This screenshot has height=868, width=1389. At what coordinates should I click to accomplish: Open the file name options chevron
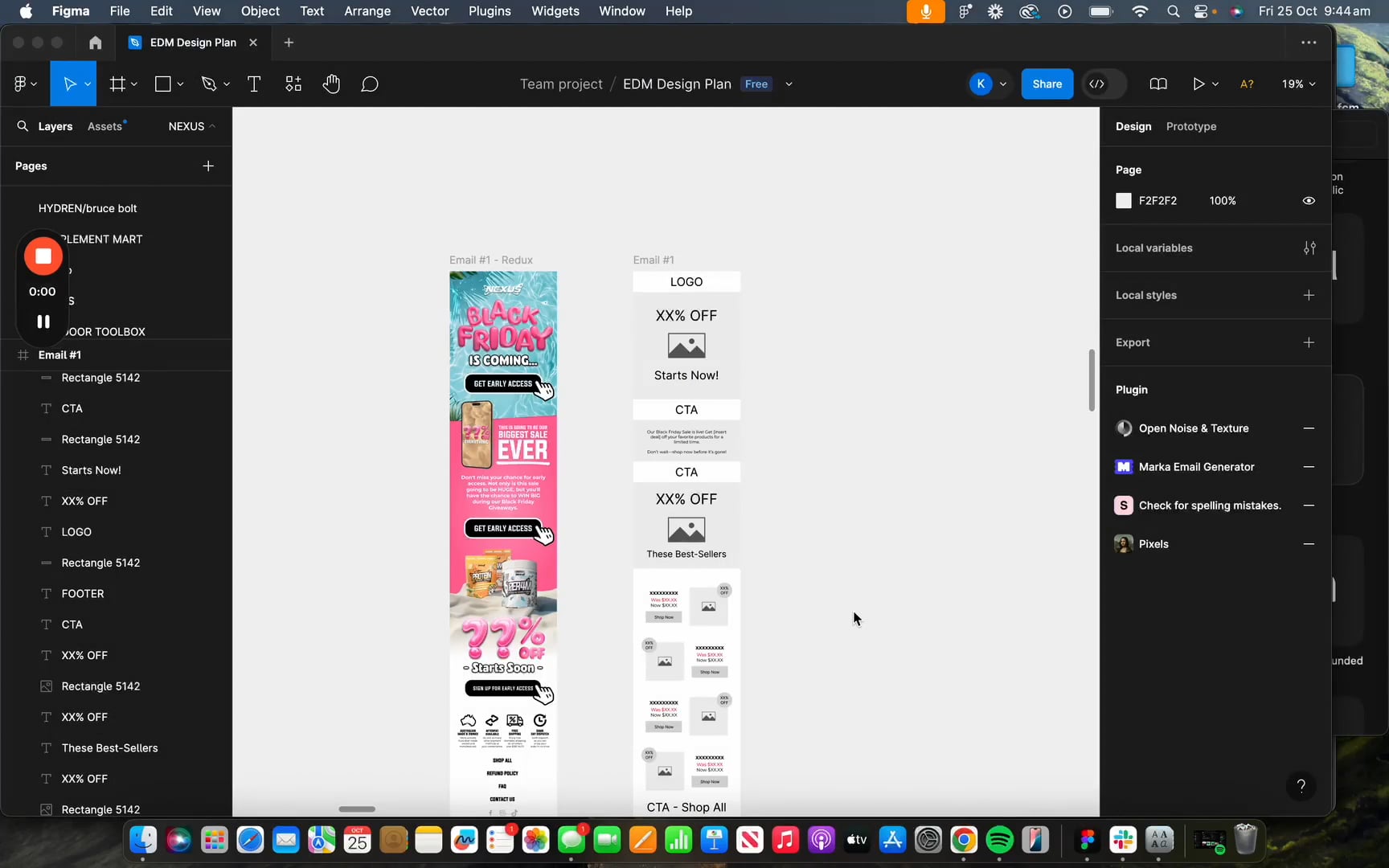[x=789, y=84]
